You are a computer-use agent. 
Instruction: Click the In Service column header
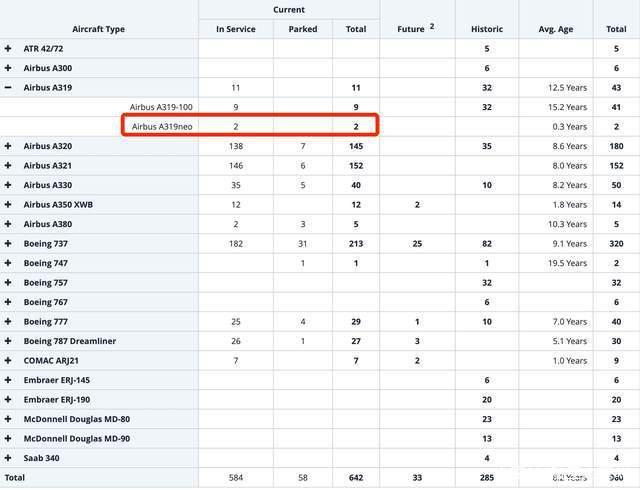pyautogui.click(x=236, y=29)
